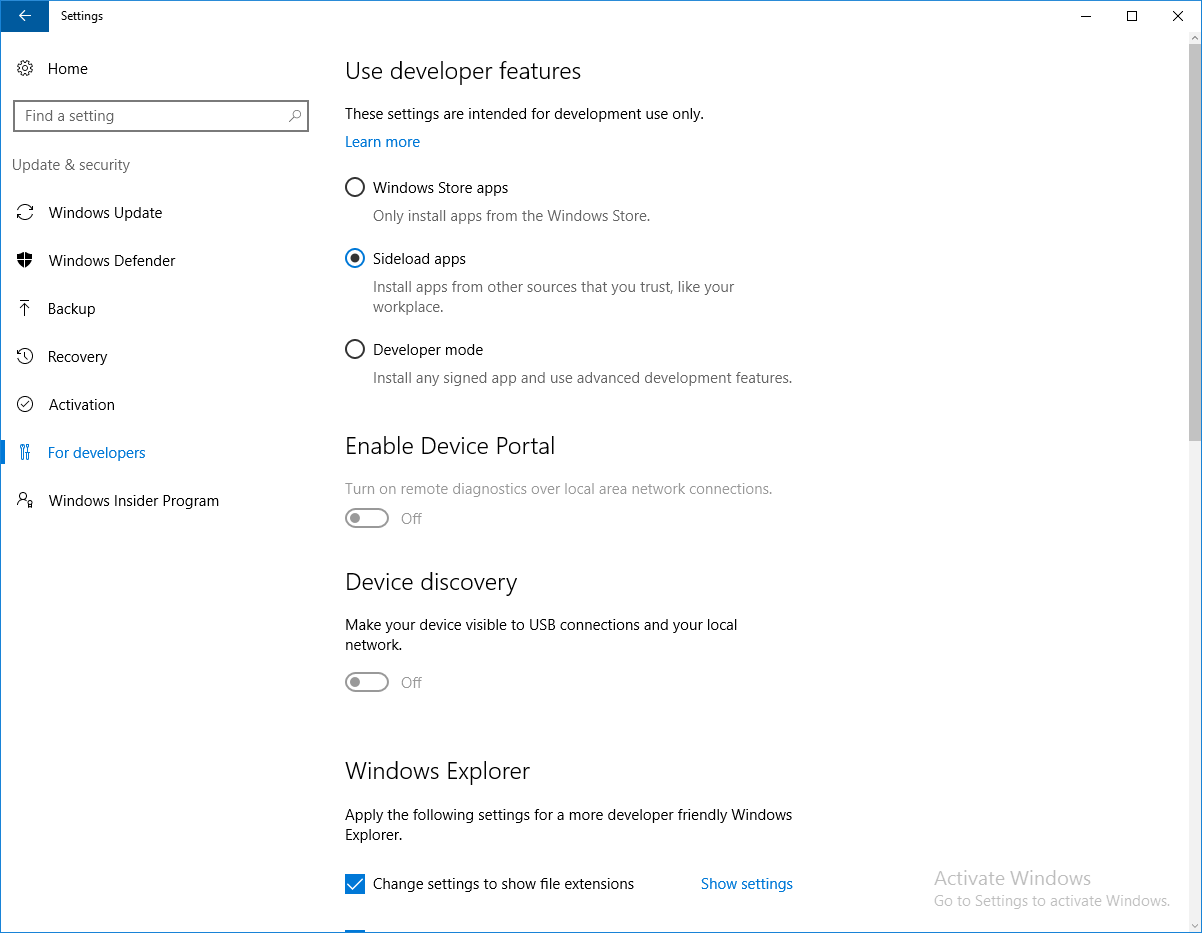Click the Windows Update sync icon

[x=25, y=213]
